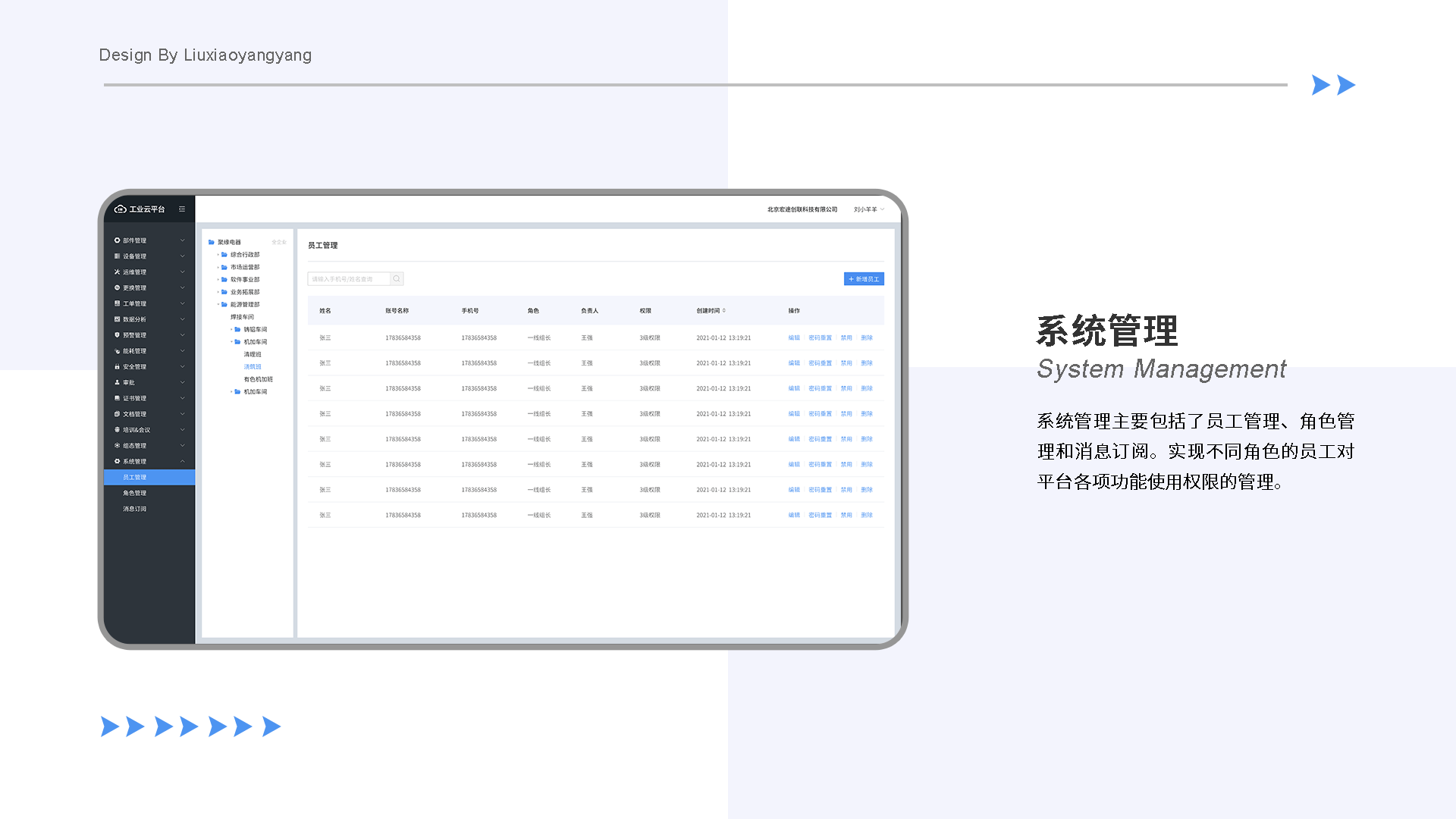
Task: Open the 刘小羊羊 user dropdown
Action: pyautogui.click(x=869, y=209)
